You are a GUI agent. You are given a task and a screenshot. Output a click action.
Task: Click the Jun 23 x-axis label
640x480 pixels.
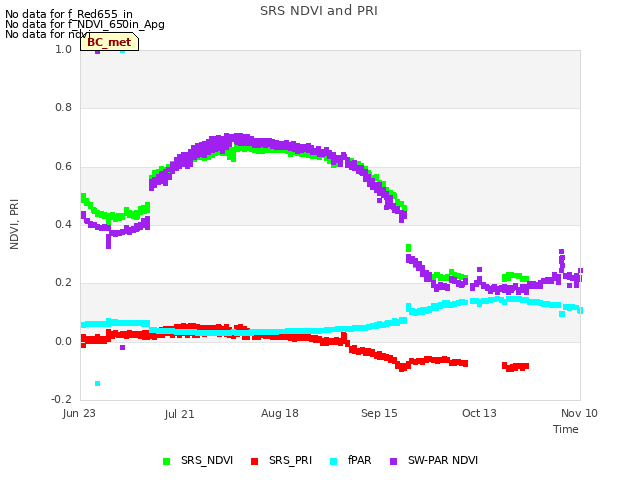click(x=79, y=413)
